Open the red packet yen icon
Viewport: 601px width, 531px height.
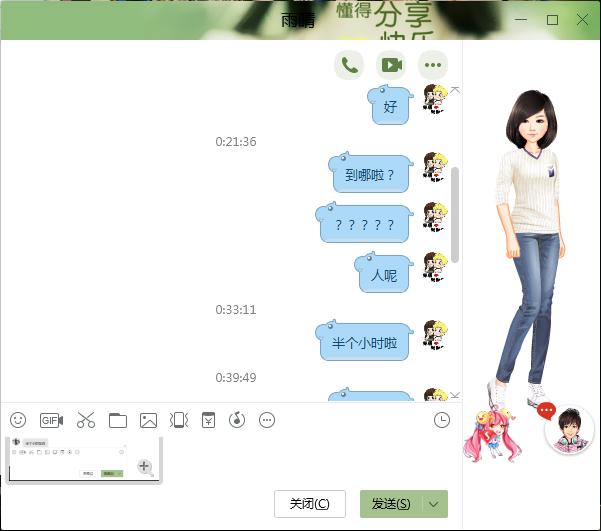click(208, 420)
